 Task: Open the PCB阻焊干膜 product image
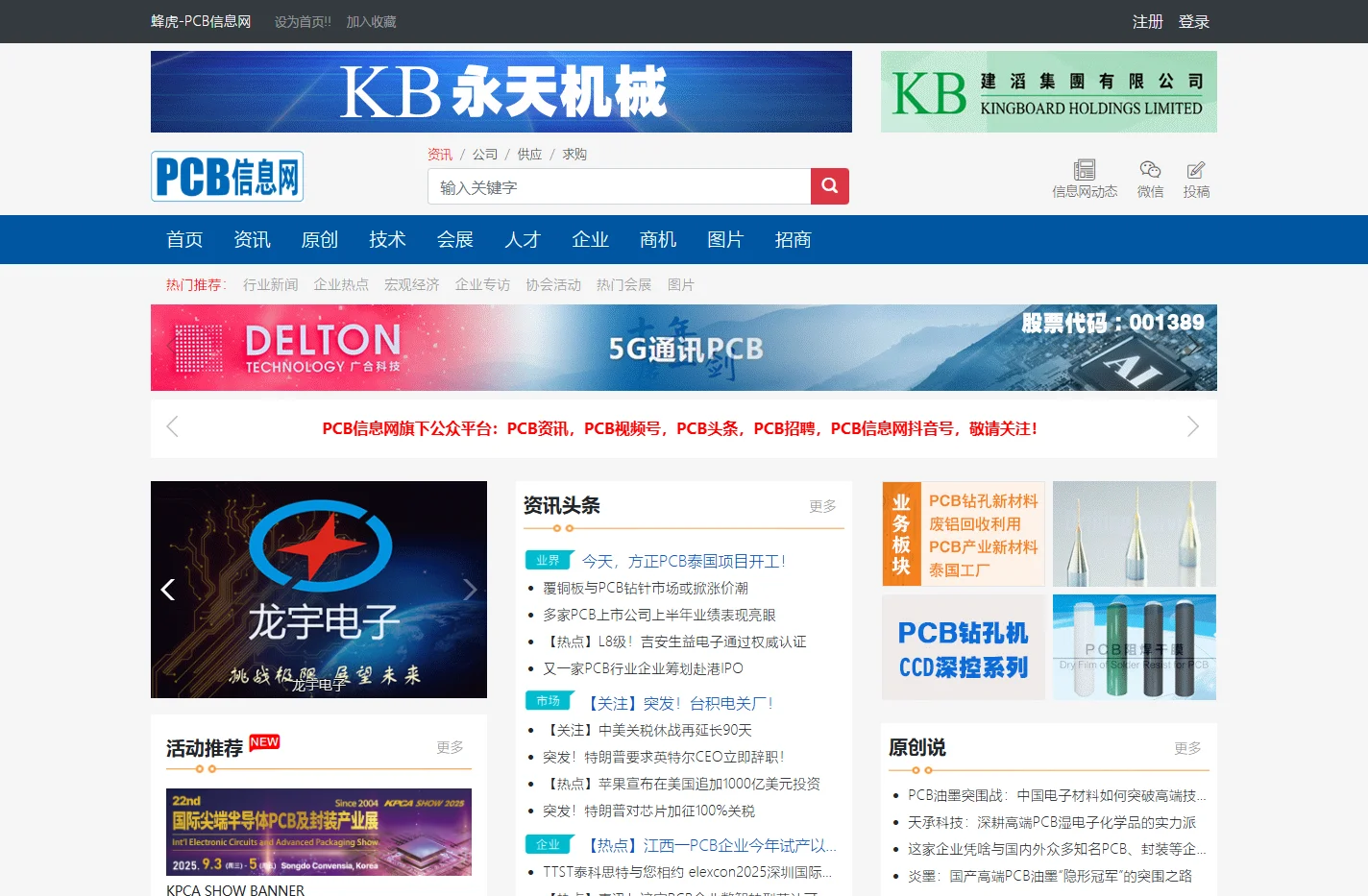(x=1135, y=647)
